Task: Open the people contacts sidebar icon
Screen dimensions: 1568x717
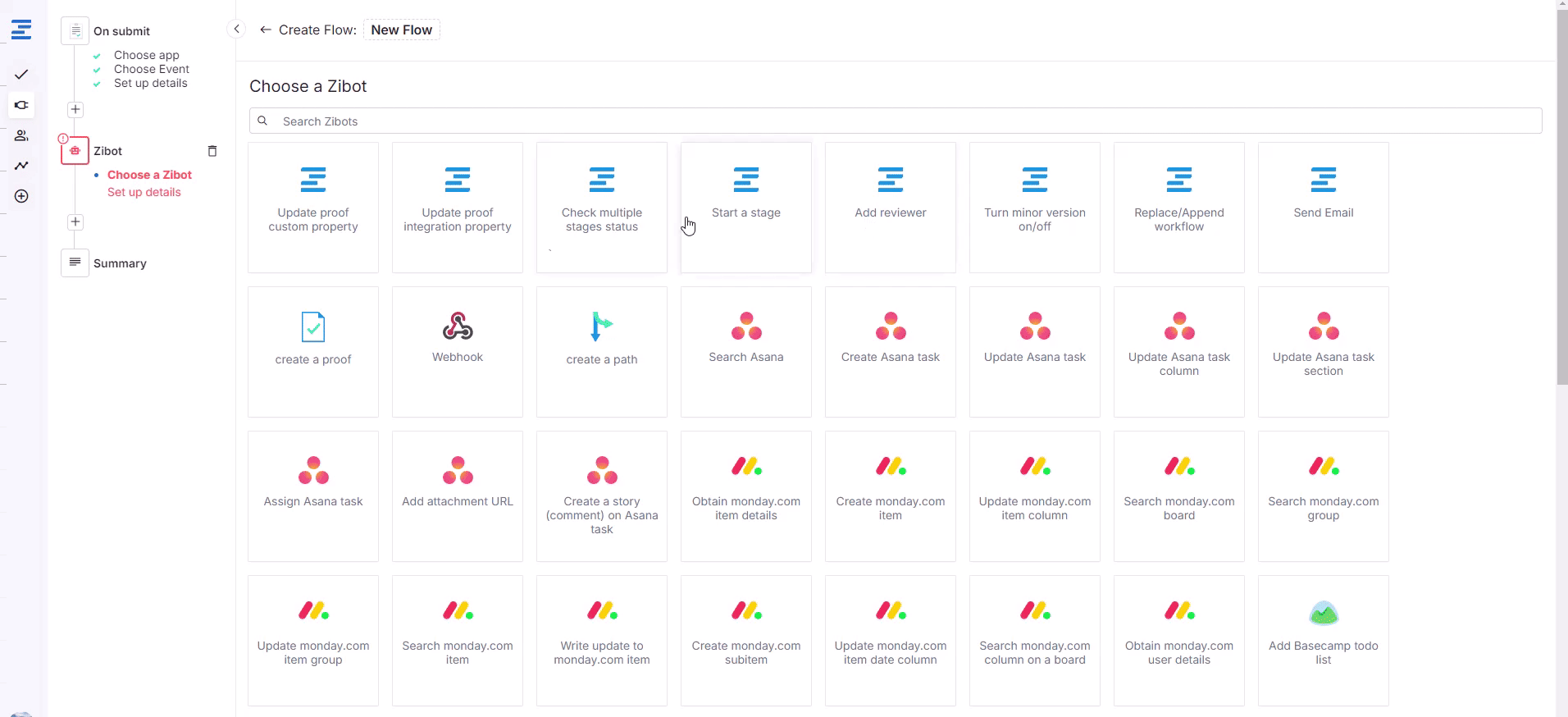Action: tap(21, 135)
